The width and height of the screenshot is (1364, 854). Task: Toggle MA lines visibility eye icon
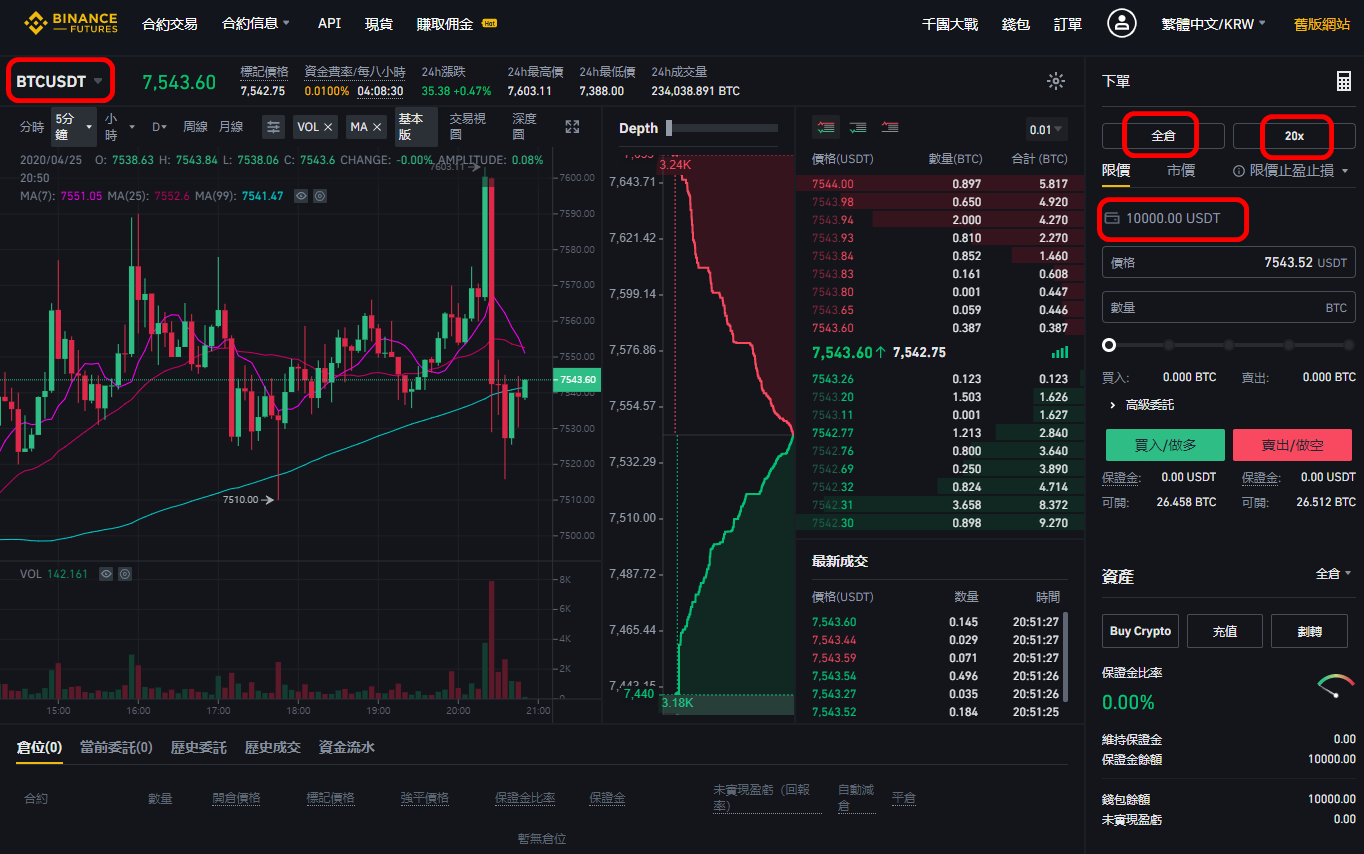pyautogui.click(x=301, y=196)
